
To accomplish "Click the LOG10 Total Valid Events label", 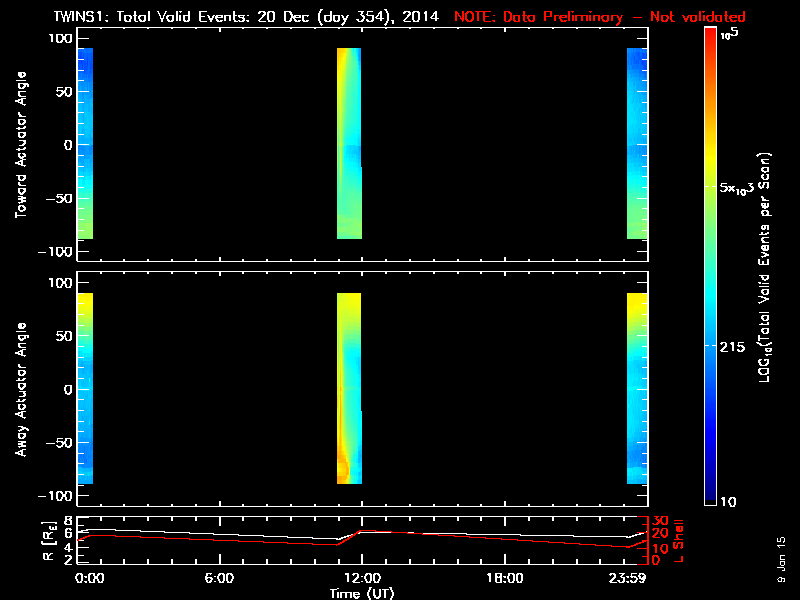I will (x=768, y=268).
